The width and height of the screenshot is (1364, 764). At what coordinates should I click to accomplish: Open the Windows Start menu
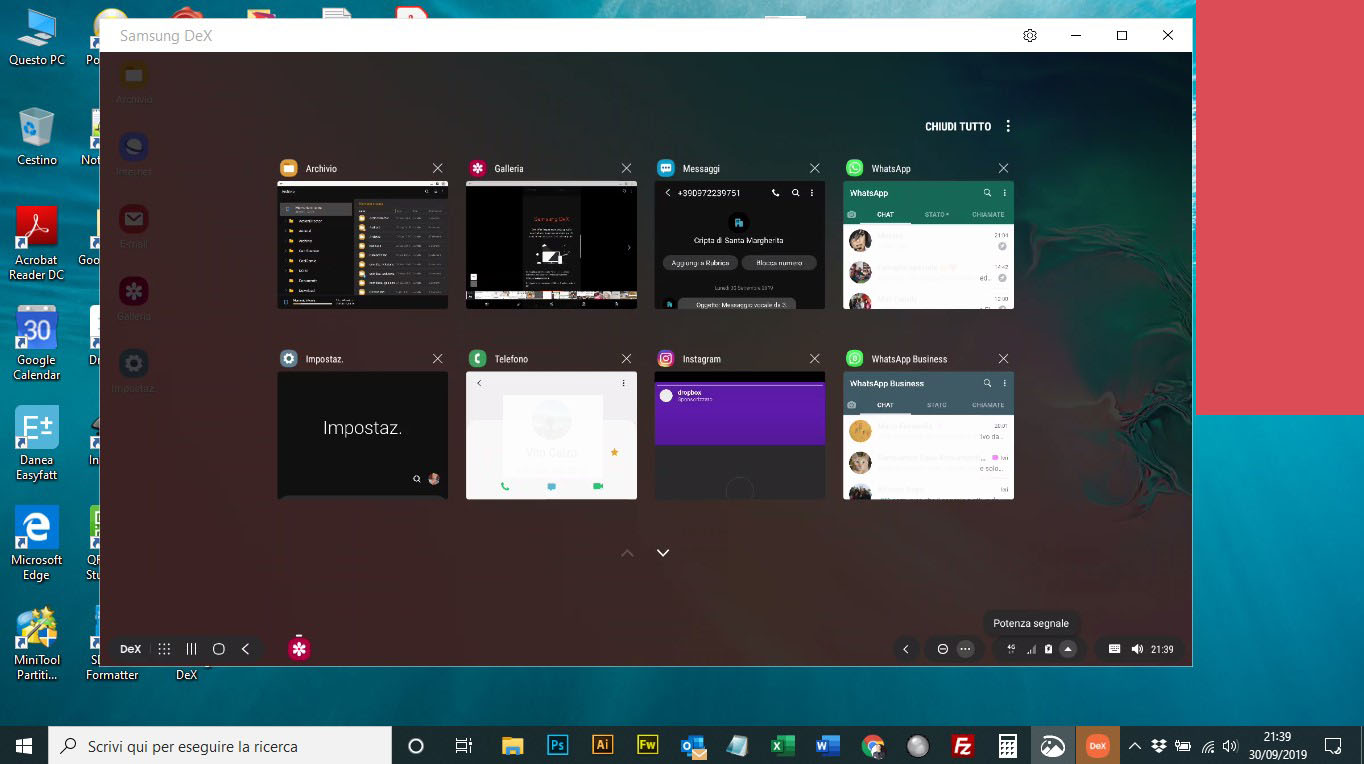click(24, 746)
